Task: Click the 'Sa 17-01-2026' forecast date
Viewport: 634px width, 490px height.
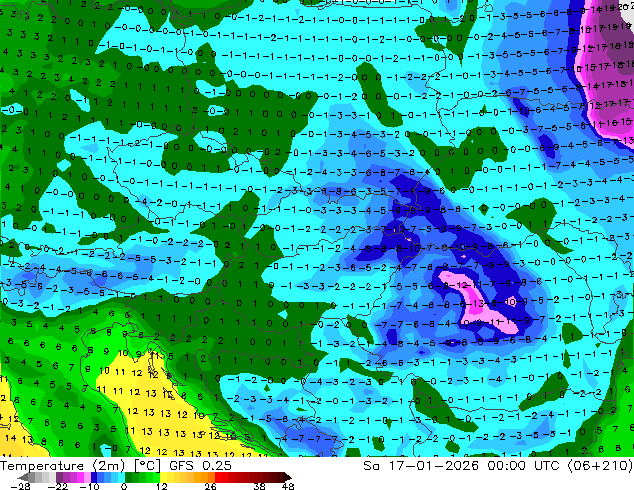Action: coord(421,465)
